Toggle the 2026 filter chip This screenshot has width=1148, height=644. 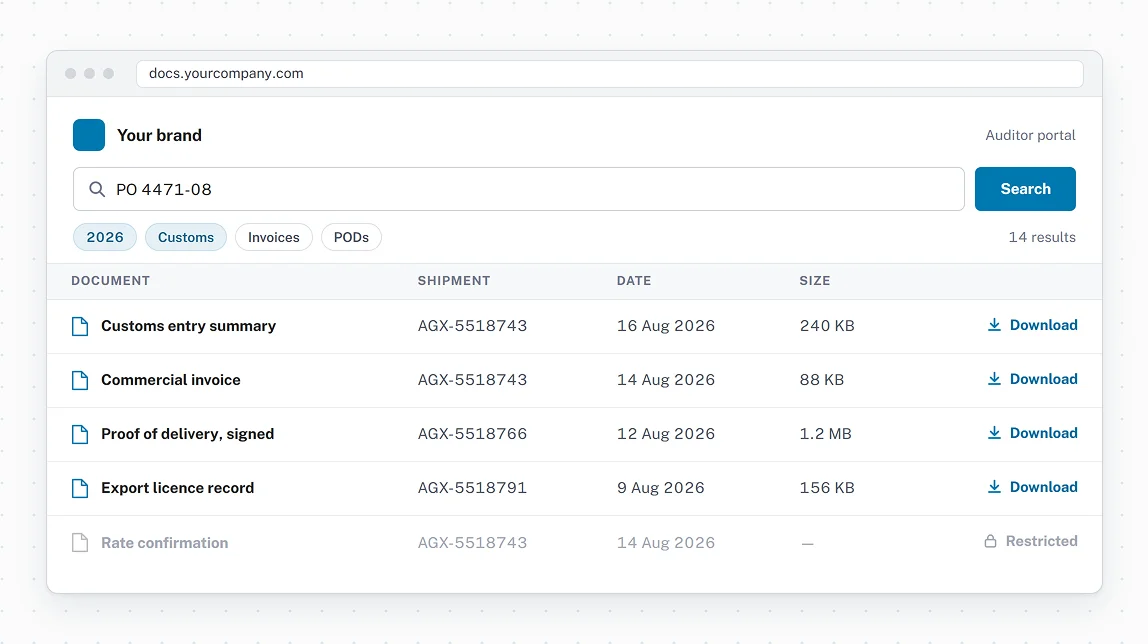(105, 237)
